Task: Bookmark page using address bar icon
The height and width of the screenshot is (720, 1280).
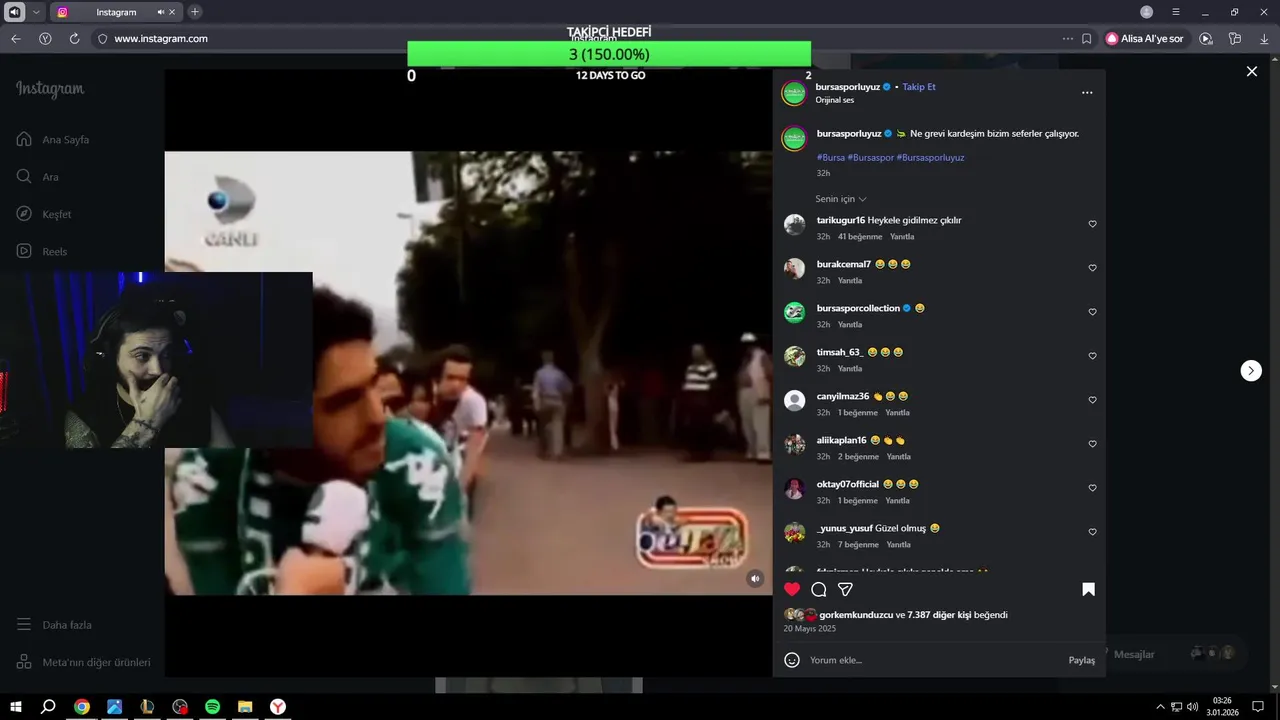Action: [x=1087, y=39]
